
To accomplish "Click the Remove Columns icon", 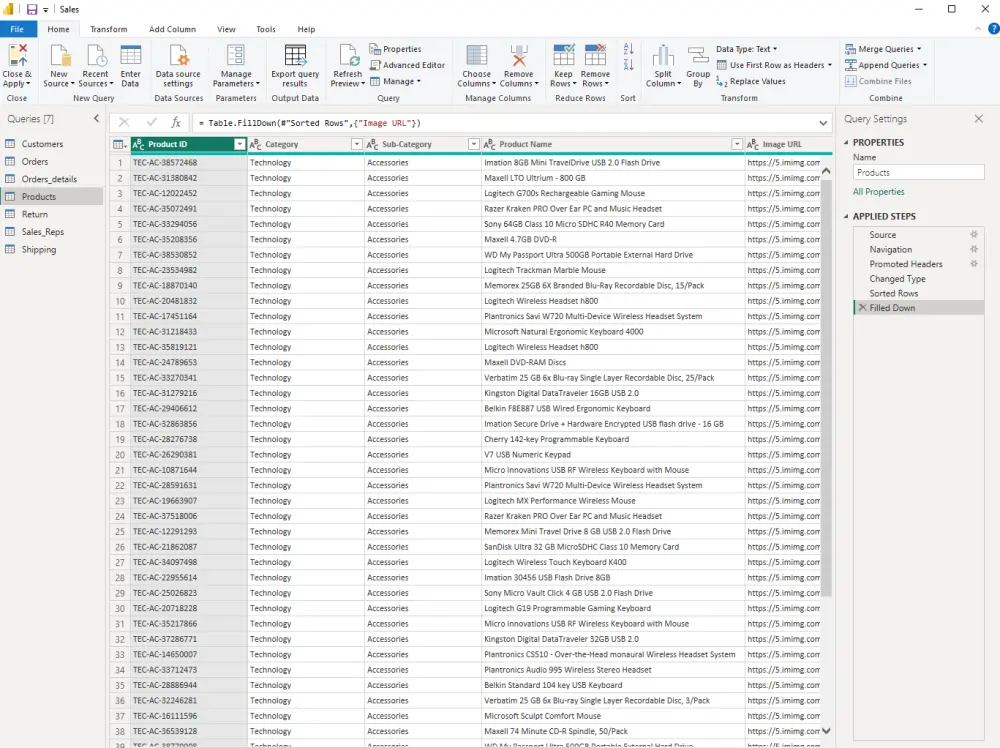I will (518, 55).
